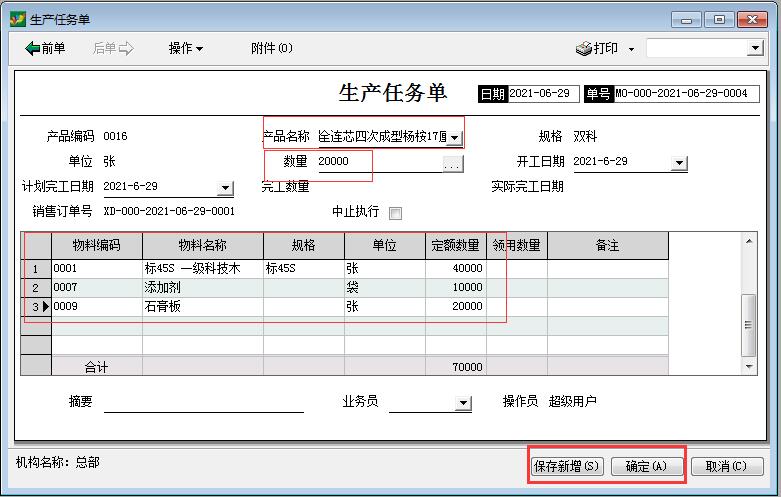Go to previous order with 前单 arrow
The image size is (781, 497).
pos(44,48)
